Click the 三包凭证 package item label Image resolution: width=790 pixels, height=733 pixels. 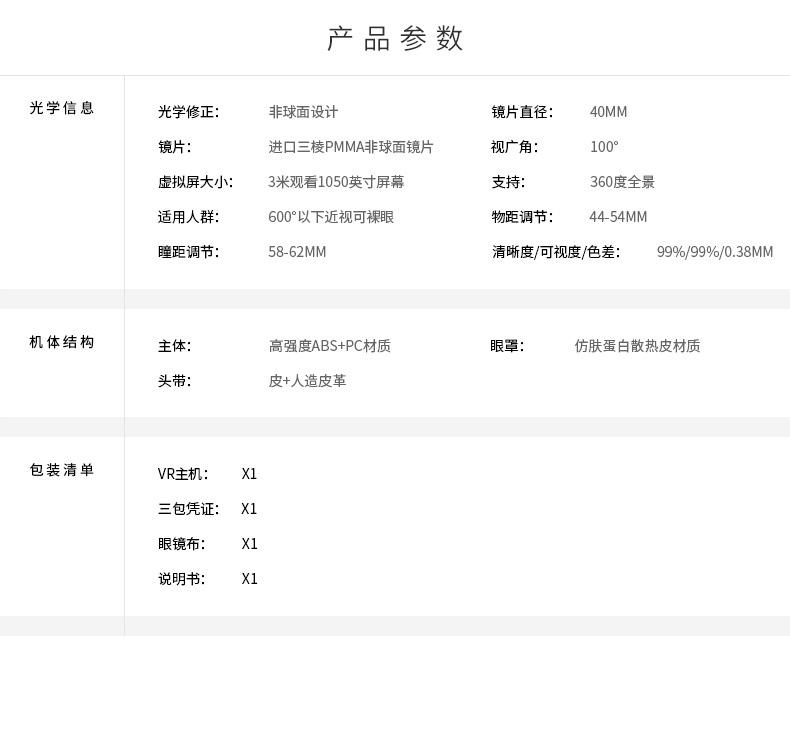pos(188,509)
